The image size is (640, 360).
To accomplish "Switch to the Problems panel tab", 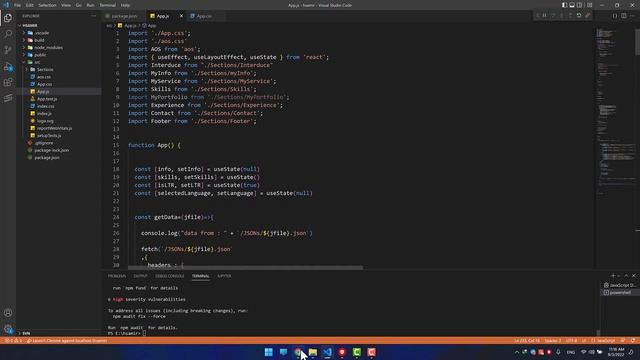I will pos(117,276).
